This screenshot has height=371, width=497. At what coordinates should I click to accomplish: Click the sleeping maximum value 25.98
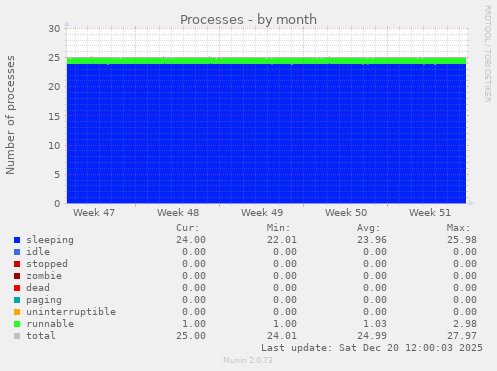(462, 240)
